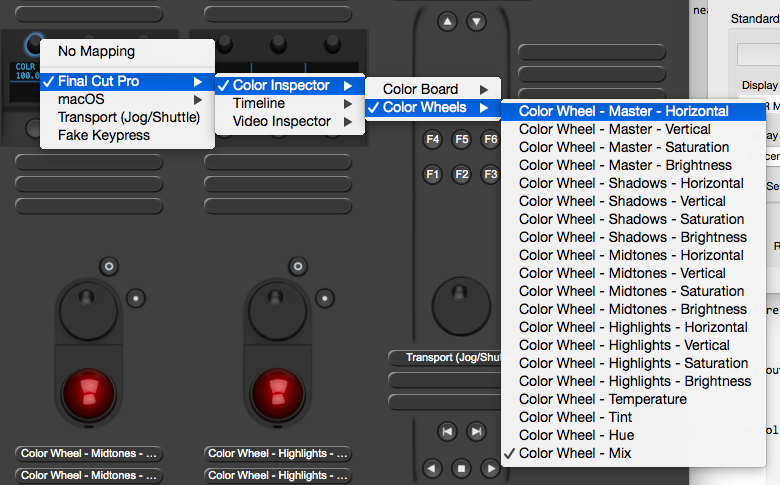Screen dimensions: 780x485
Task: Click lower Color Wheel - Highlights mapping button
Action: click(x=278, y=475)
